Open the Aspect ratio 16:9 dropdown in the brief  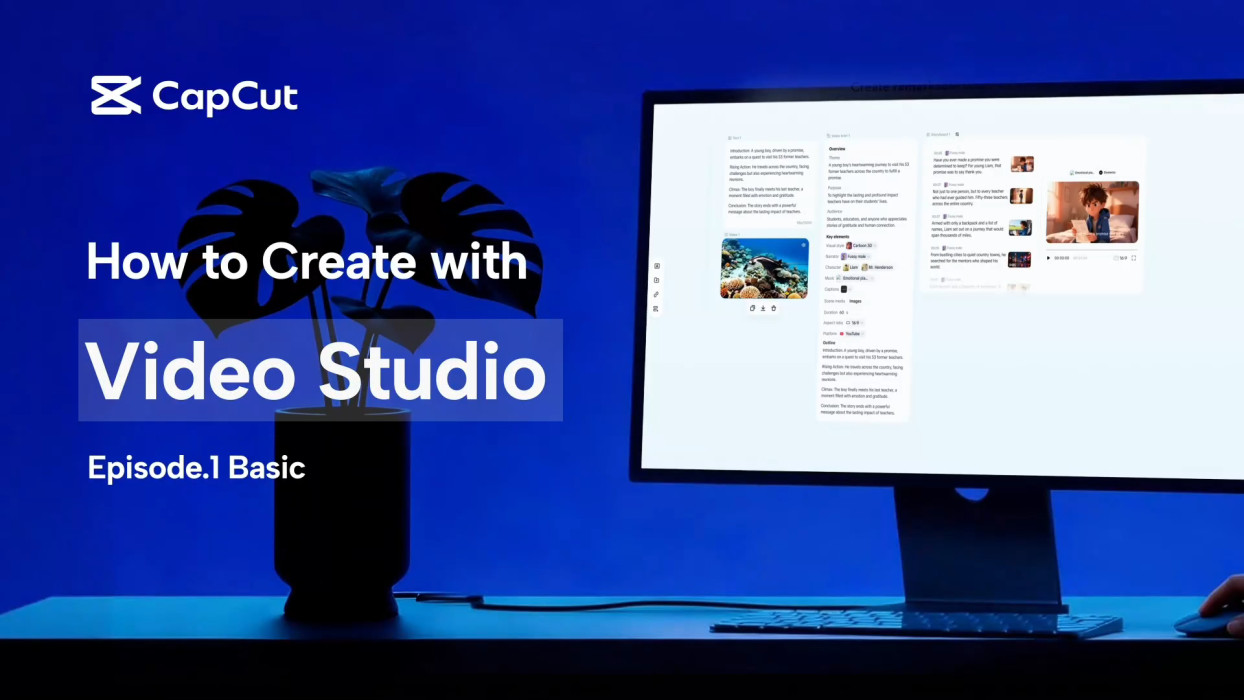click(x=855, y=322)
